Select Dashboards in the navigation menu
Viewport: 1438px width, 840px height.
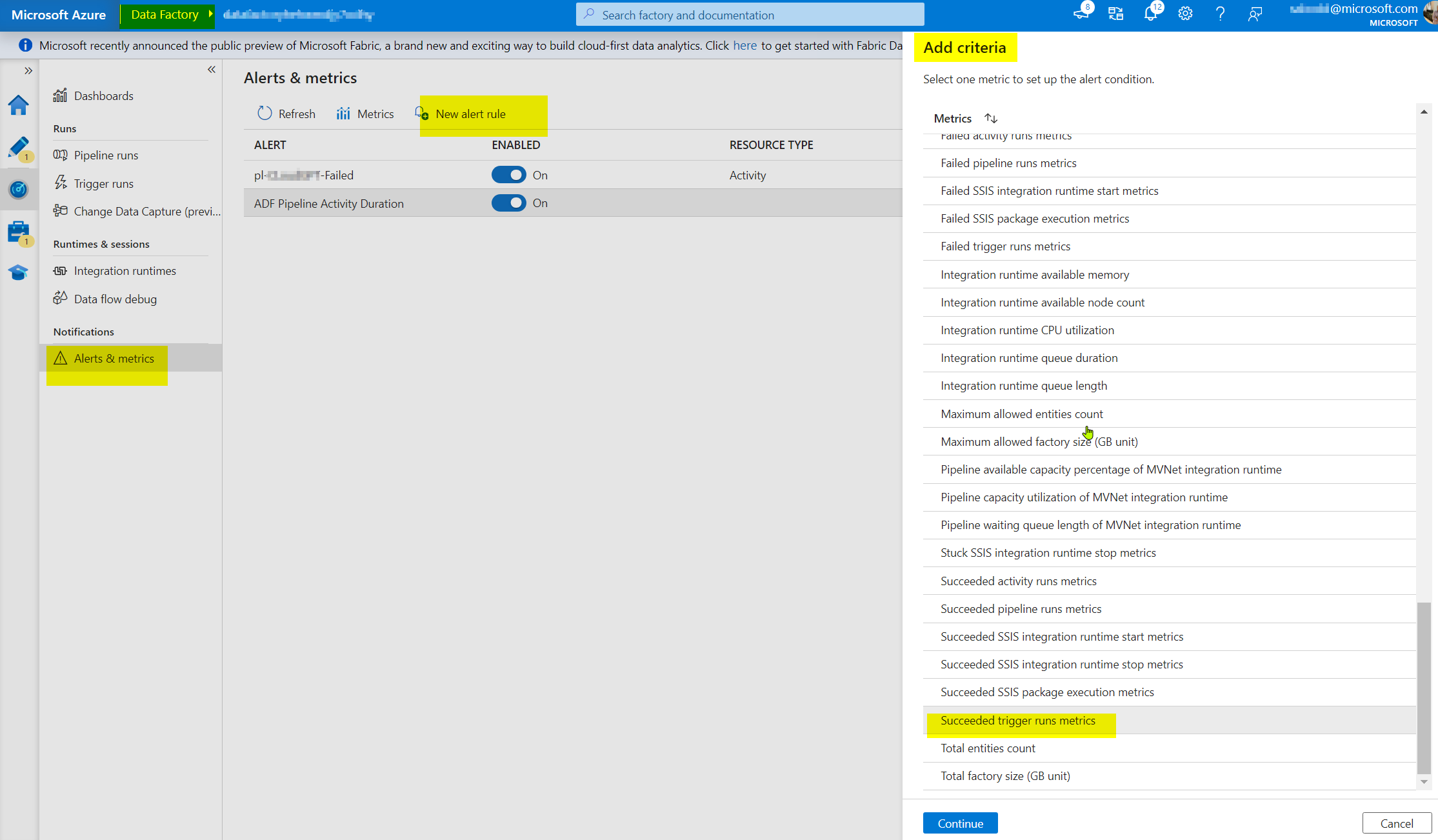pyautogui.click(x=103, y=95)
